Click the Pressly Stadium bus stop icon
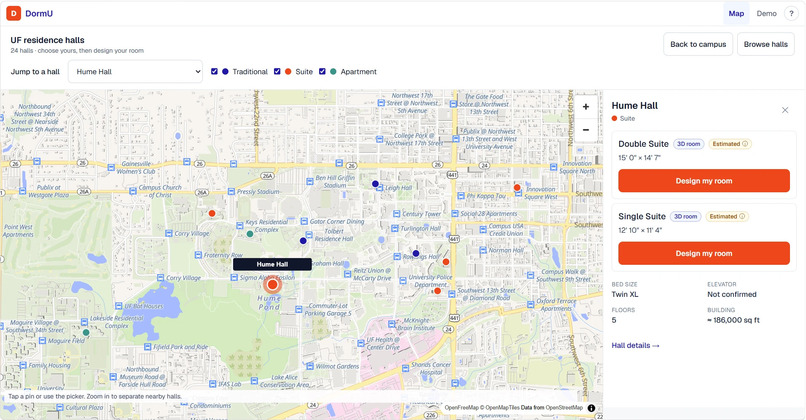 click(x=232, y=192)
